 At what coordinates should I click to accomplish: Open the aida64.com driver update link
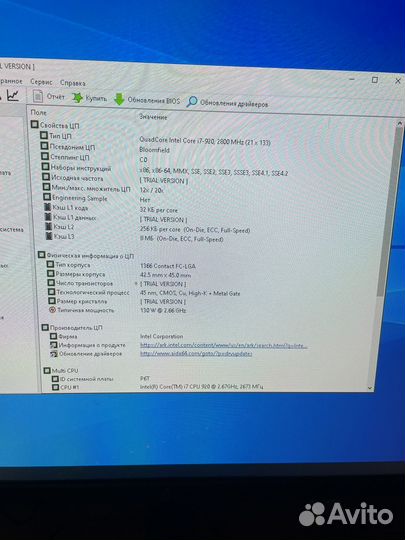(196, 354)
